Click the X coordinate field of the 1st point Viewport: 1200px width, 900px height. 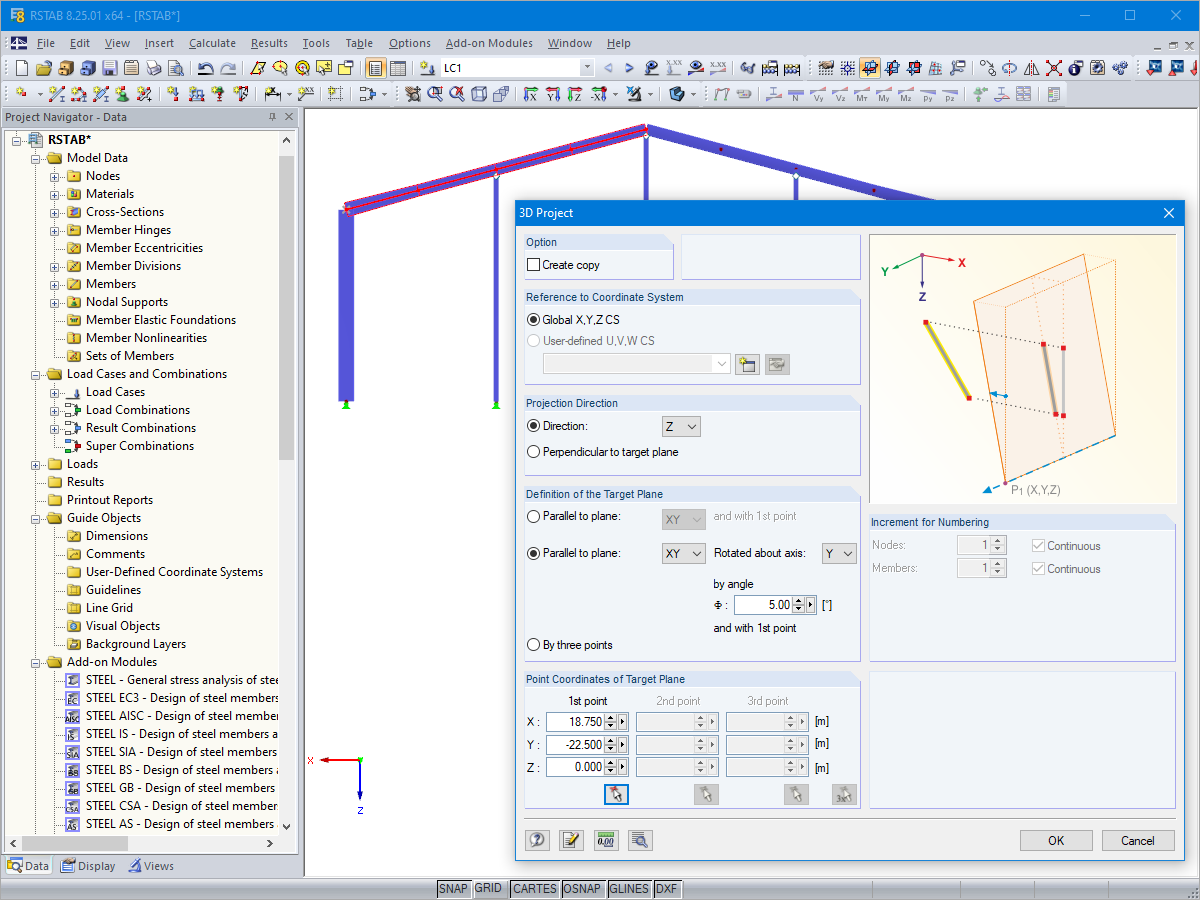click(575, 721)
